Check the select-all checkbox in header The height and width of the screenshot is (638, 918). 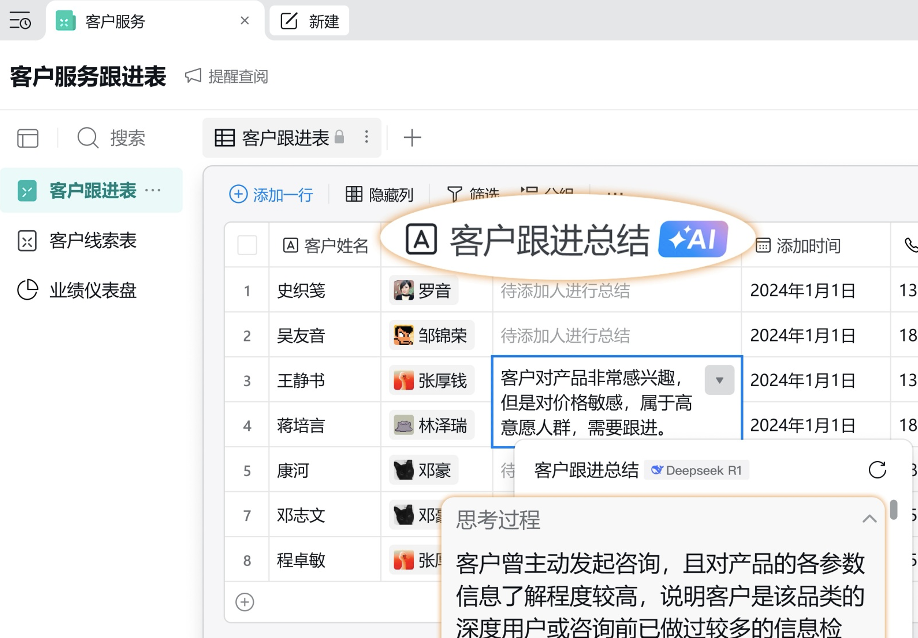point(247,245)
